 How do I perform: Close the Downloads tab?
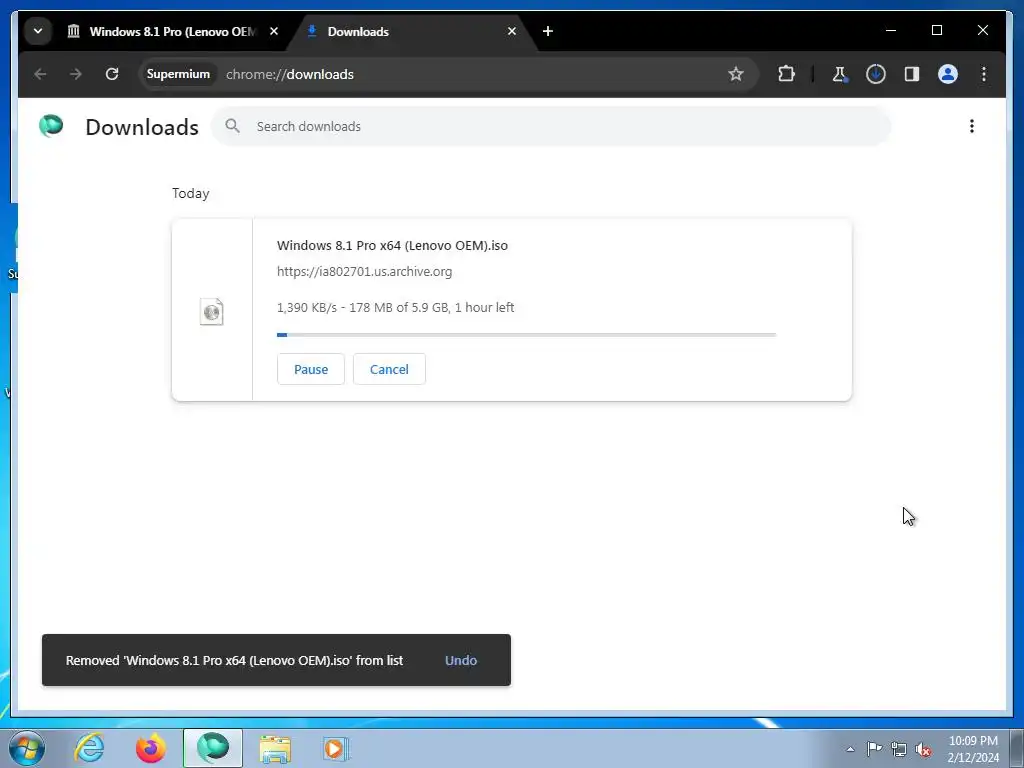512,31
